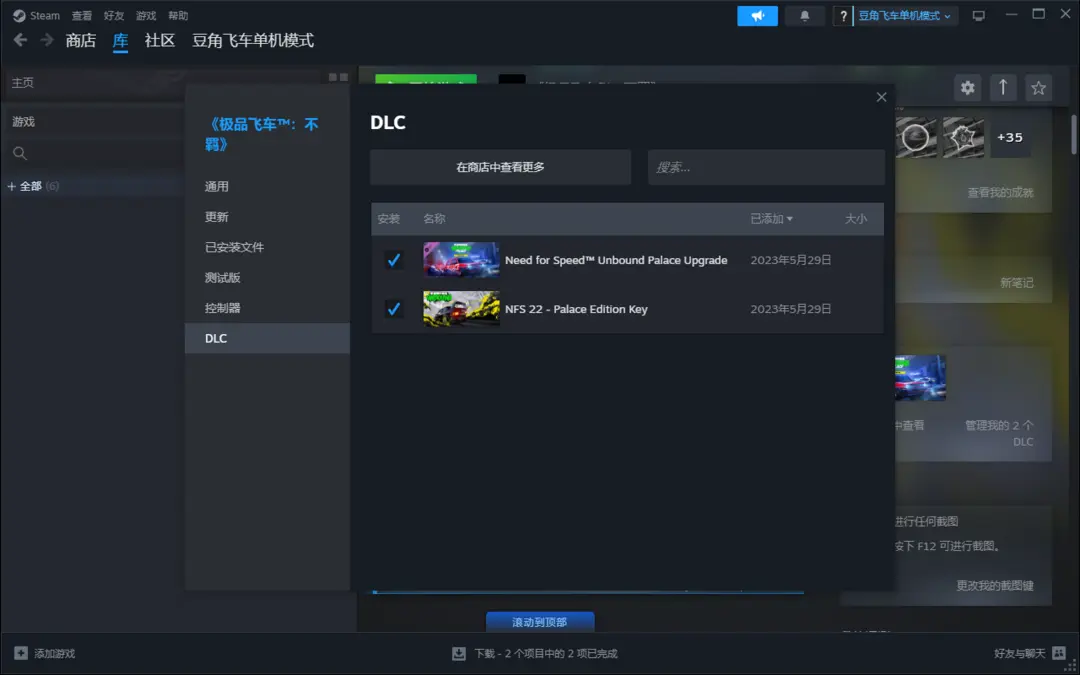
Task: Open the downloads icon in bottom bar
Action: click(459, 653)
